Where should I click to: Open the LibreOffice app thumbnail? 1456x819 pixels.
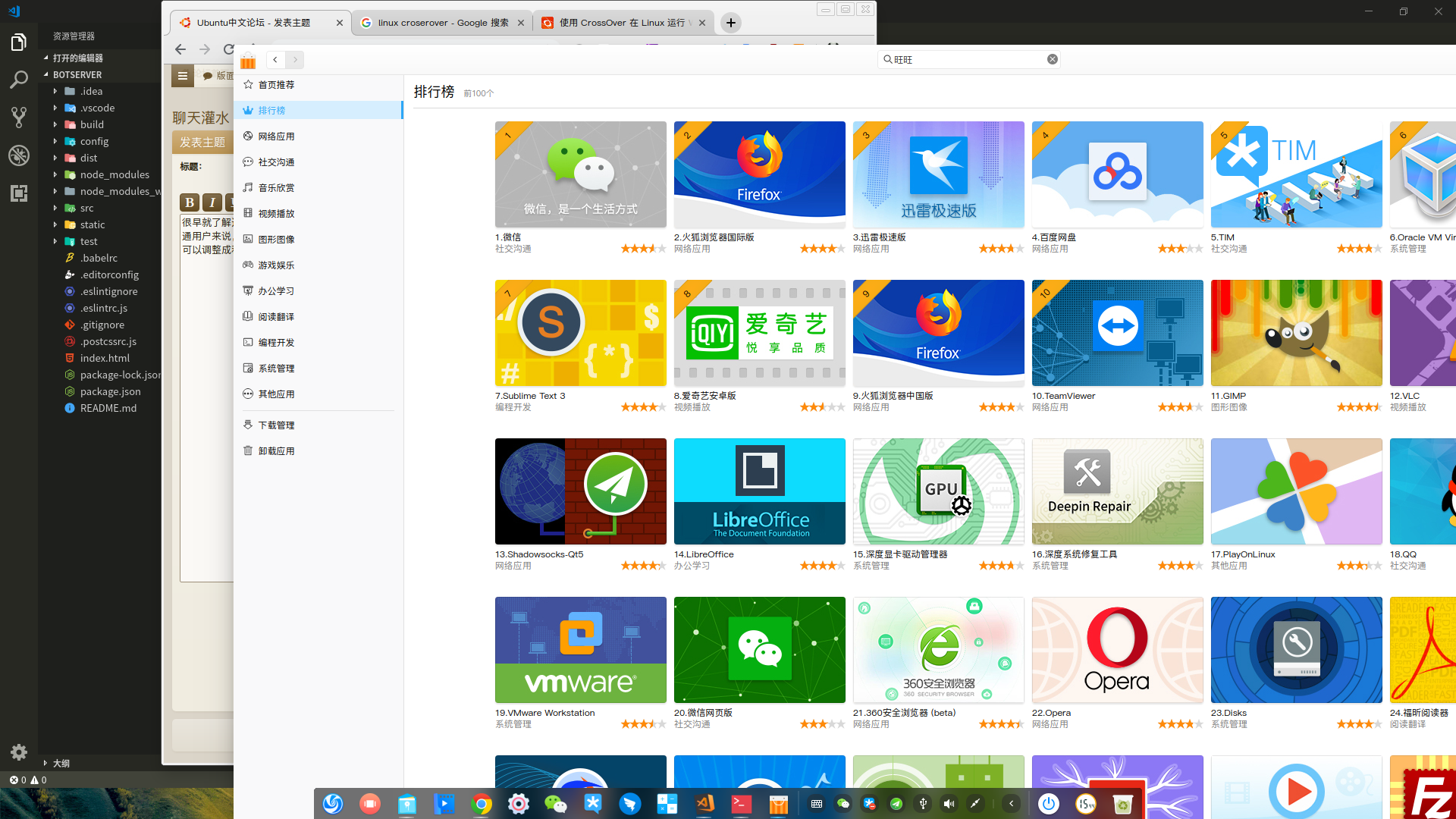coord(760,491)
